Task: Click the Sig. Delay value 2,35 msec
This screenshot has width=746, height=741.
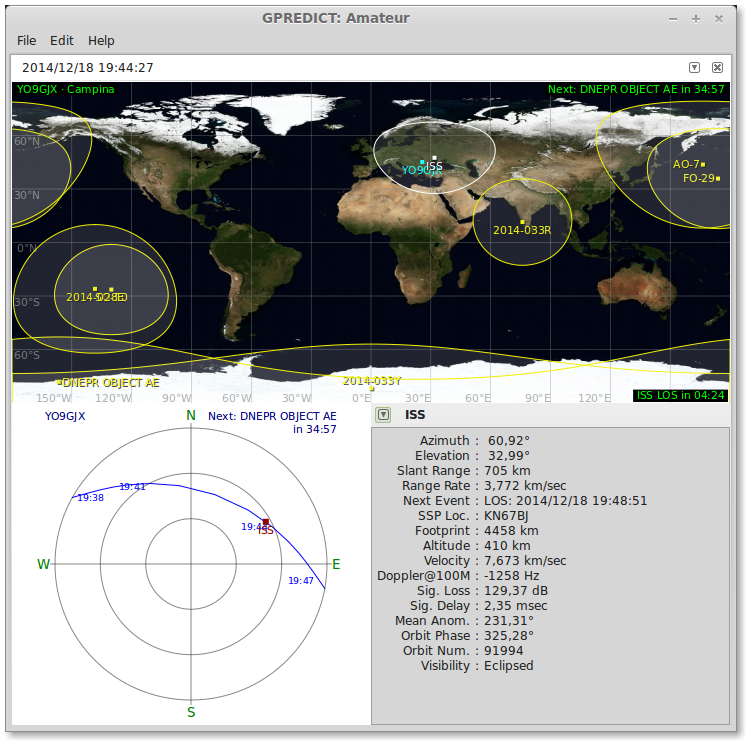Action: (x=515, y=606)
